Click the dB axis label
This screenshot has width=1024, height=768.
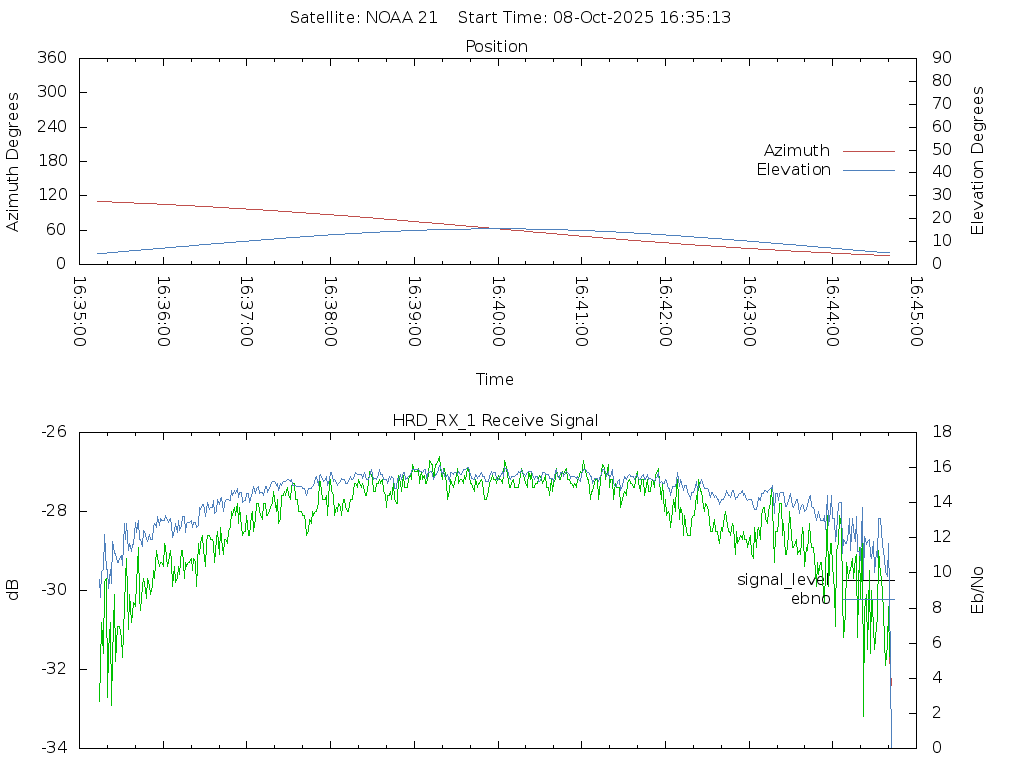pyautogui.click(x=13, y=590)
